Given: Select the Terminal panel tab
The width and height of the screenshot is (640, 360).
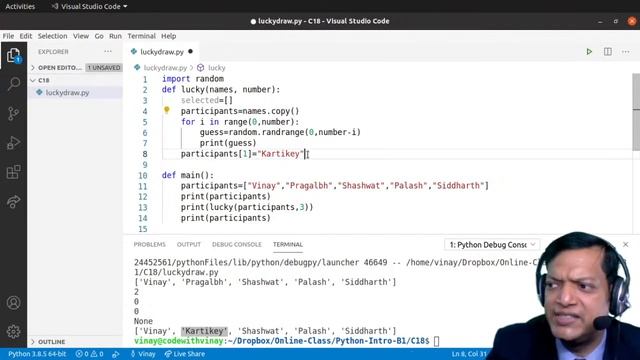Looking at the screenshot, I should [288, 244].
